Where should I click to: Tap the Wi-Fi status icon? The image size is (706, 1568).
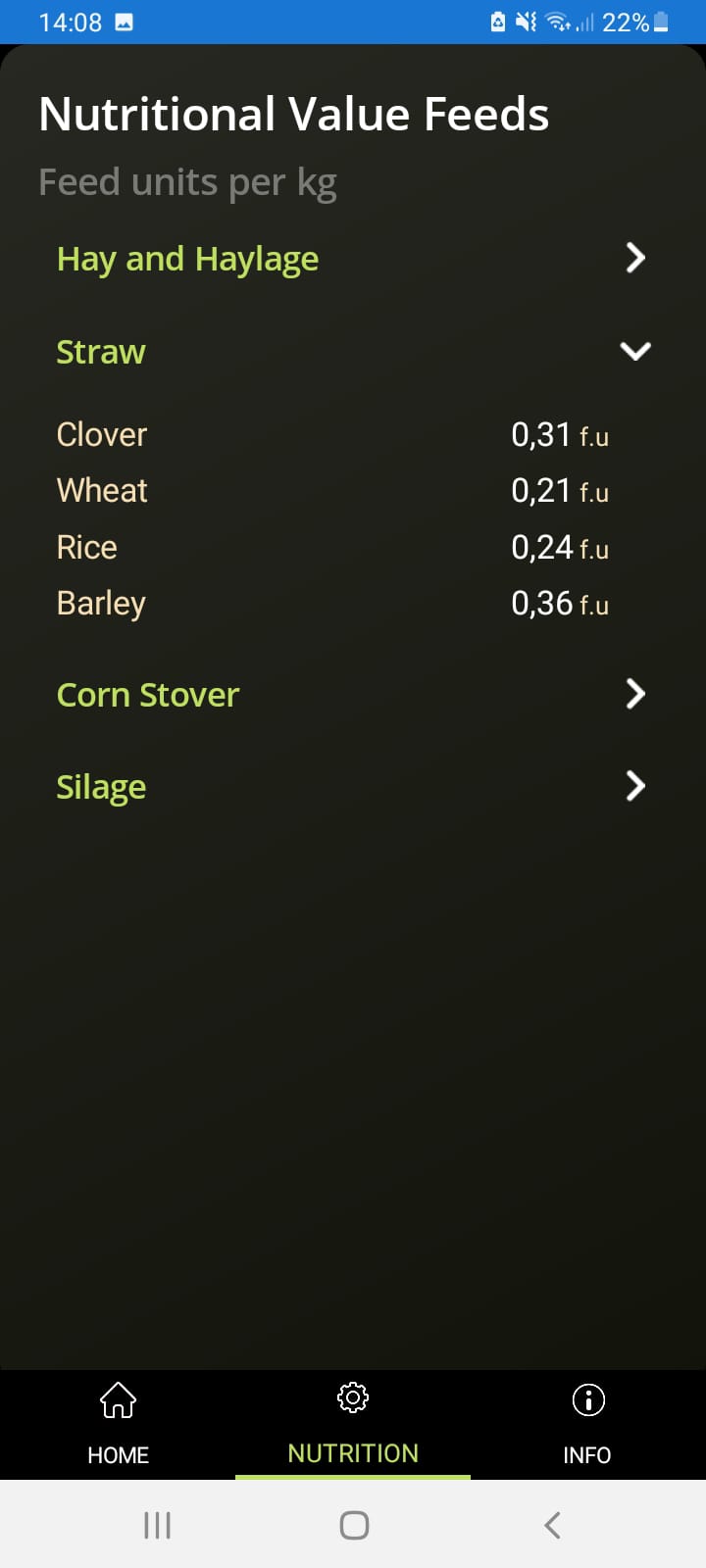559,22
